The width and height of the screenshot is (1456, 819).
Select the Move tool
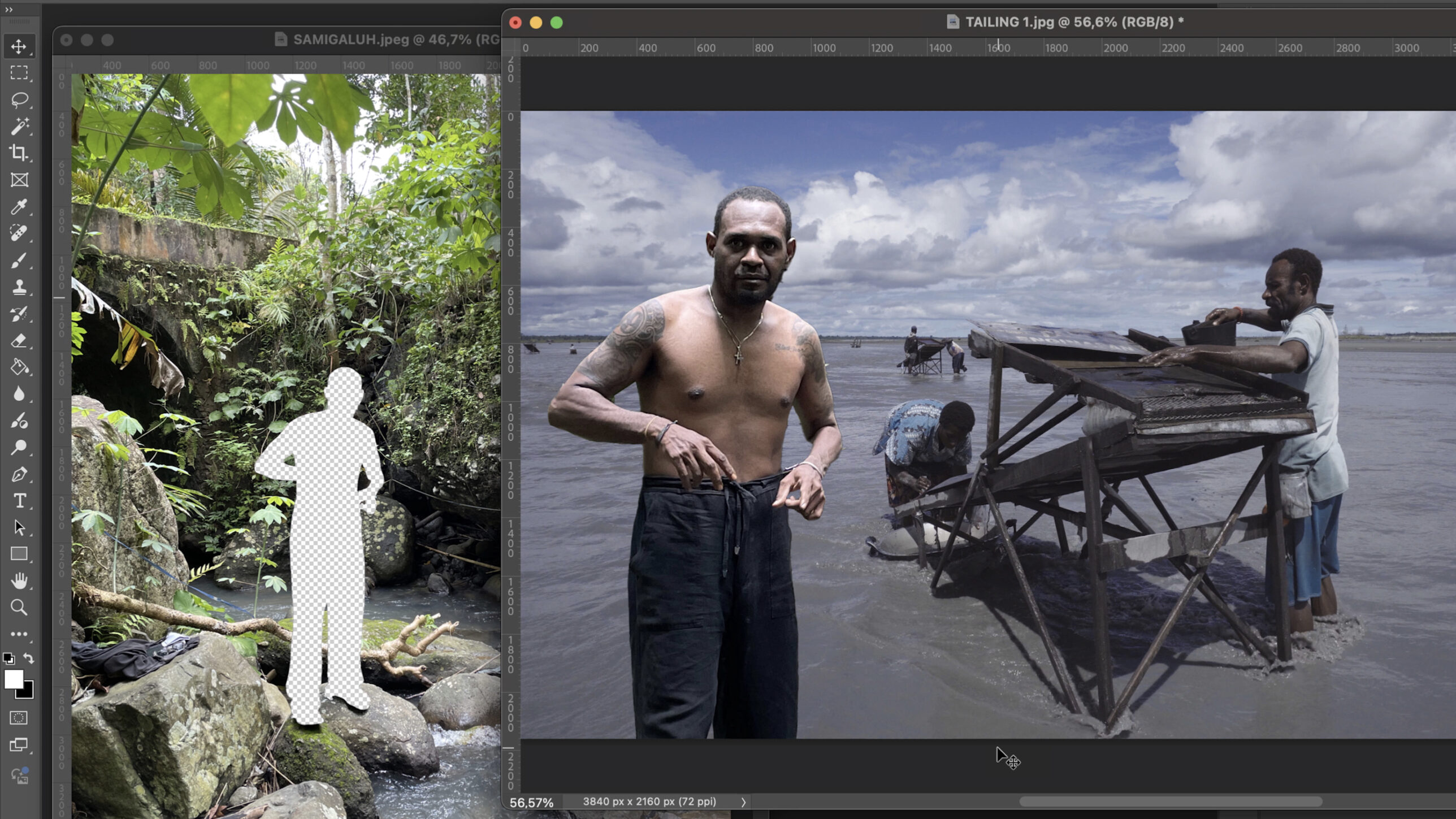[x=19, y=46]
